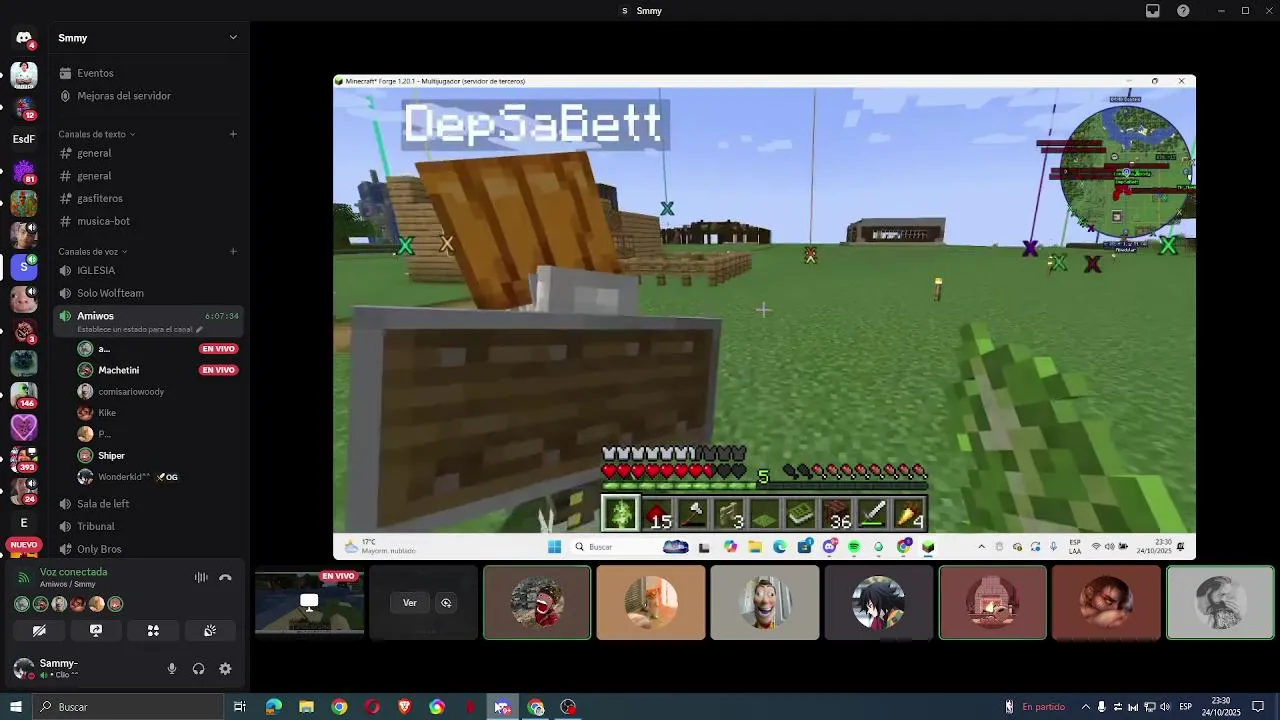Open Discord direct messages home icon

(x=24, y=39)
